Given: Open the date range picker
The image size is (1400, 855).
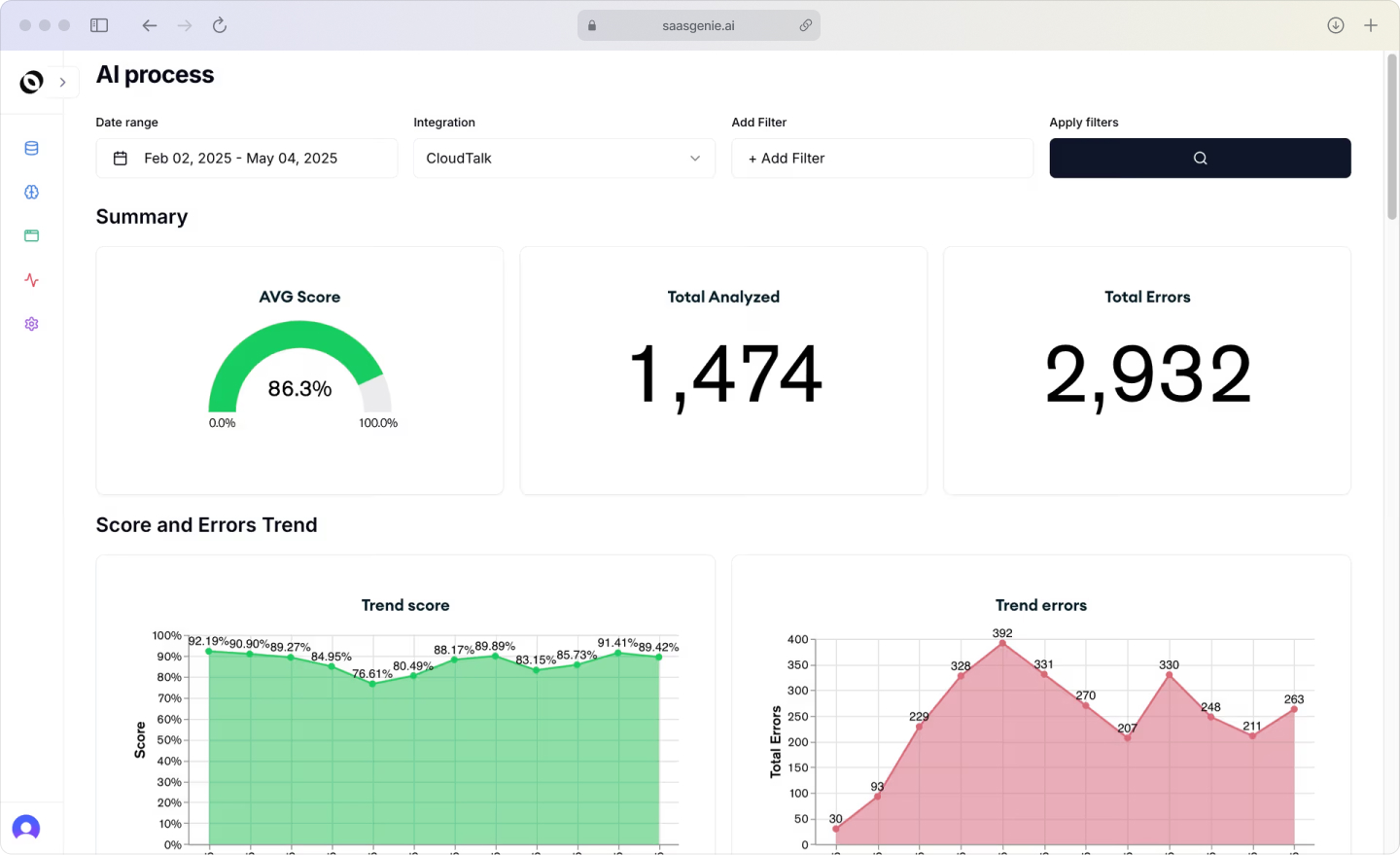Looking at the screenshot, I should click(x=246, y=158).
